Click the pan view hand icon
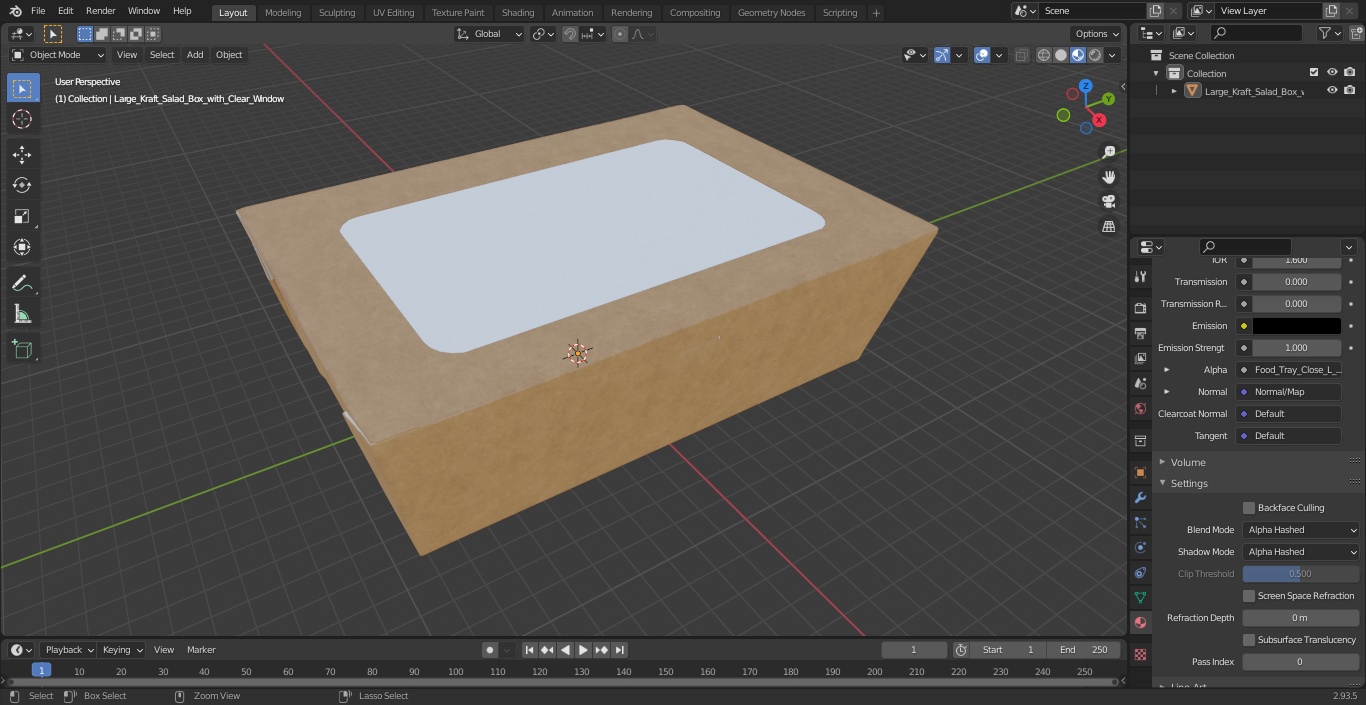The image size is (1366, 705). [x=1109, y=177]
